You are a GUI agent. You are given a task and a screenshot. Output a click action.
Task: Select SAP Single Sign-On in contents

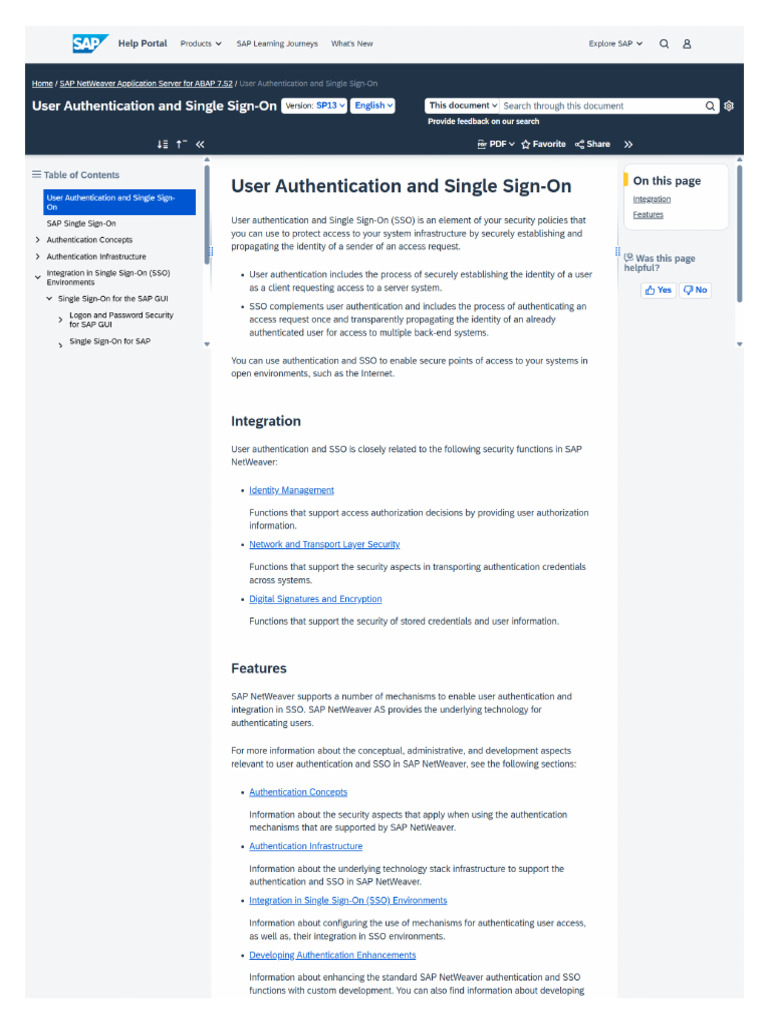(x=81, y=223)
